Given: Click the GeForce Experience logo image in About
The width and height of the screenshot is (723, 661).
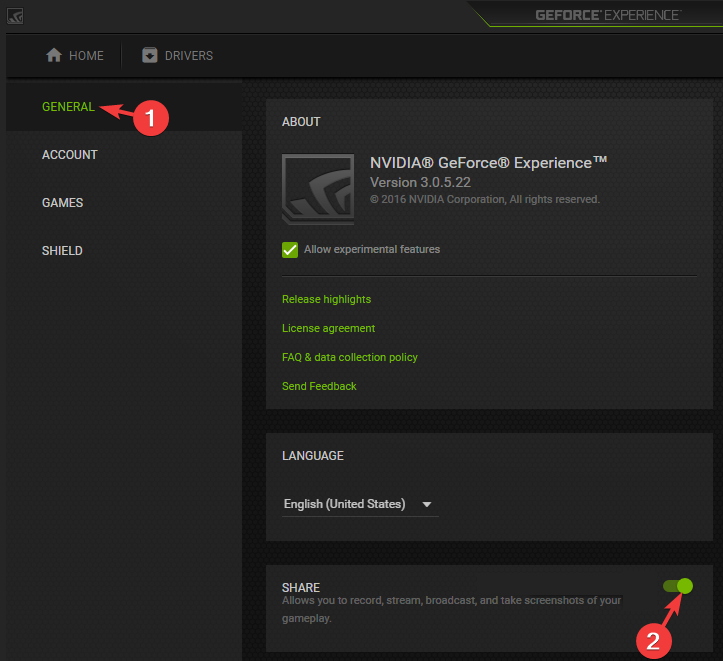Looking at the screenshot, I should click(x=318, y=189).
